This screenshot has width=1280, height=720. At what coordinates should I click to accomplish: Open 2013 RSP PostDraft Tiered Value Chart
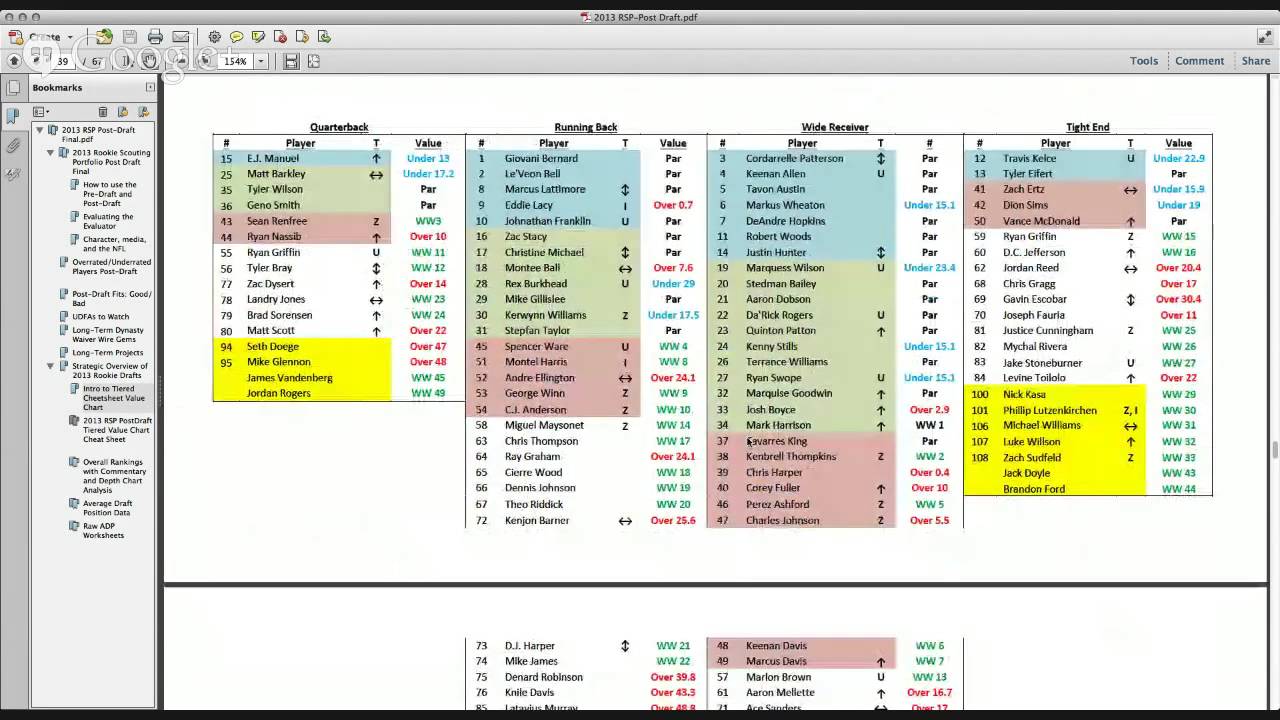point(117,430)
